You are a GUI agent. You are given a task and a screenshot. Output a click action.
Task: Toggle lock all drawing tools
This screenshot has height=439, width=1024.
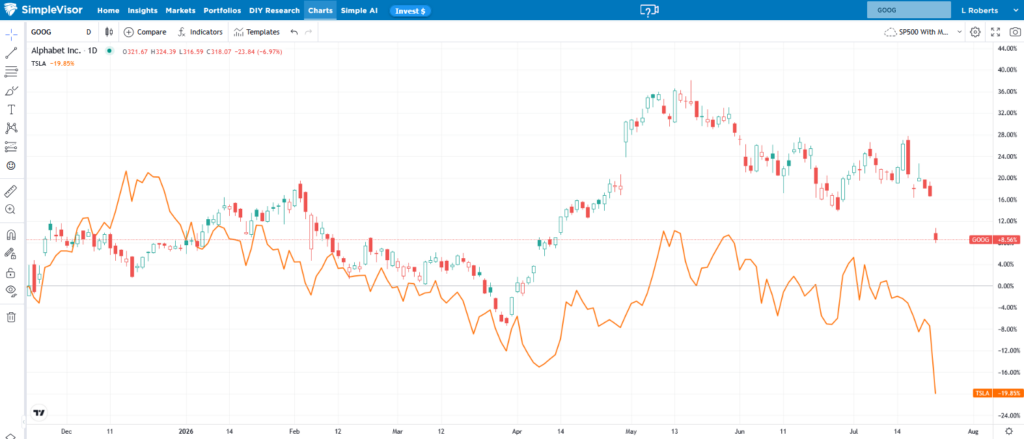(11, 272)
